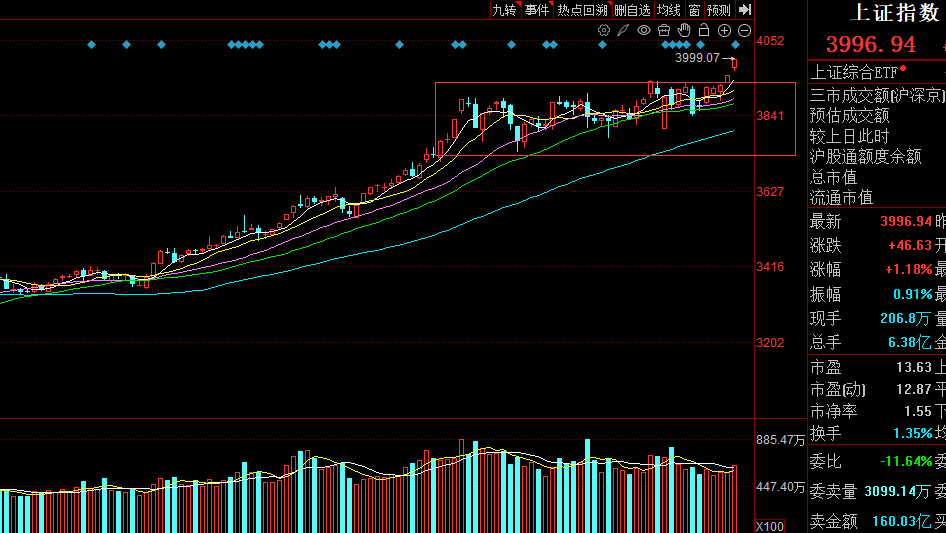Click the 振幅 value 0.91%
Image resolution: width=946 pixels, height=533 pixels.
[913, 295]
